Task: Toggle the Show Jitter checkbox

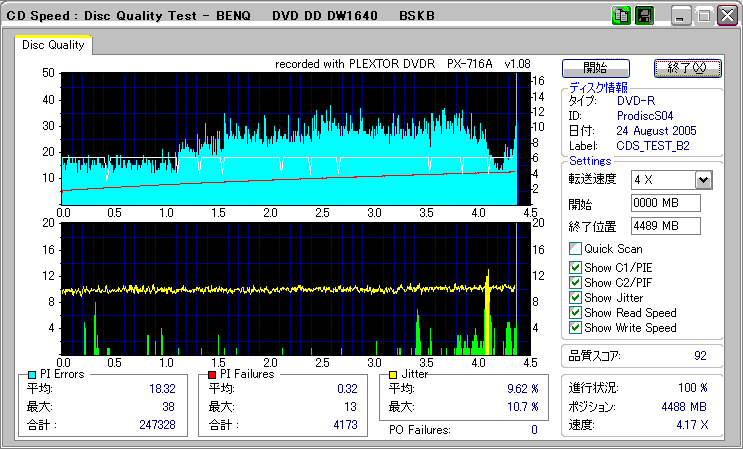Action: tap(575, 297)
